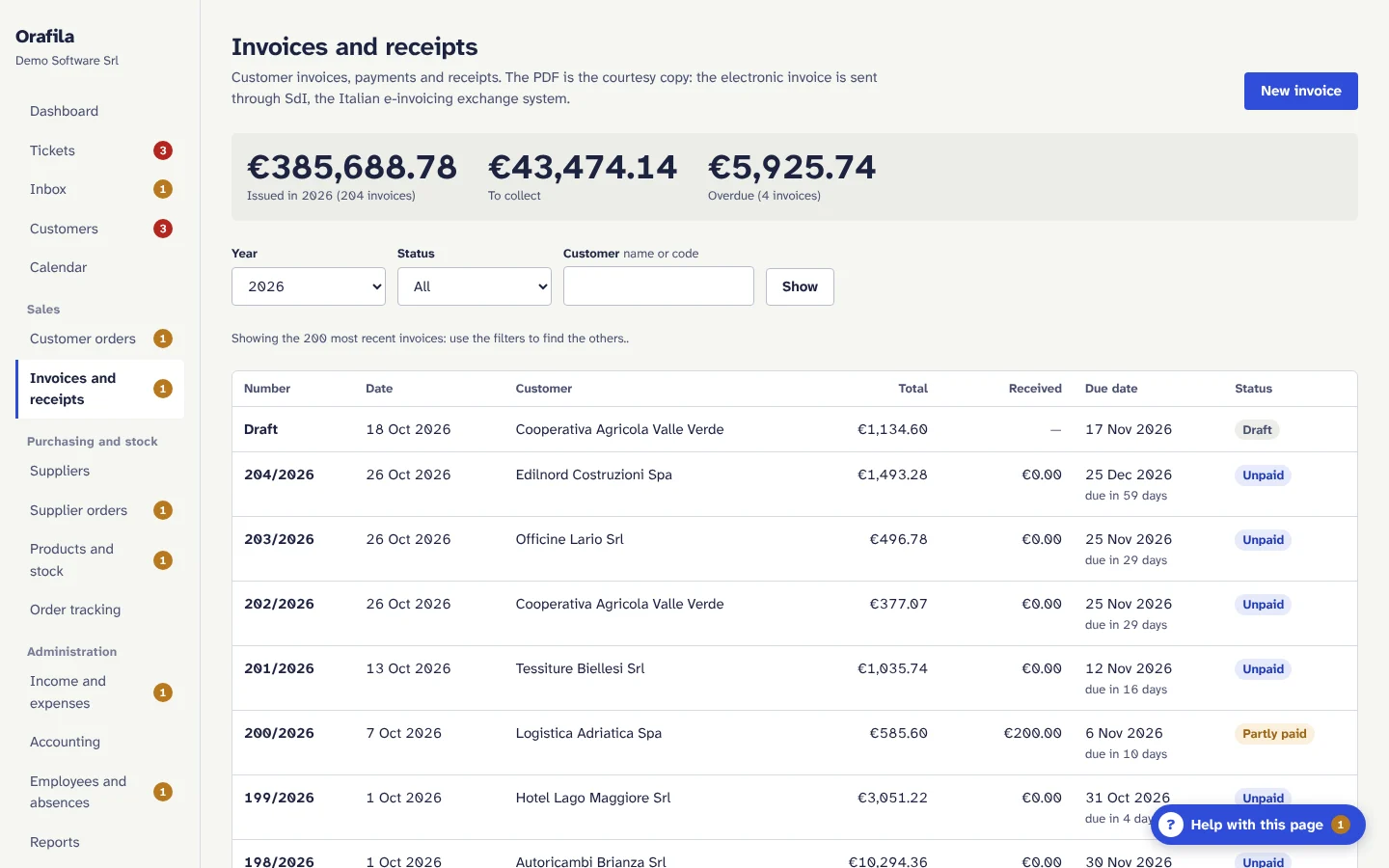
Task: Click the Due date column header
Action: (x=1111, y=389)
